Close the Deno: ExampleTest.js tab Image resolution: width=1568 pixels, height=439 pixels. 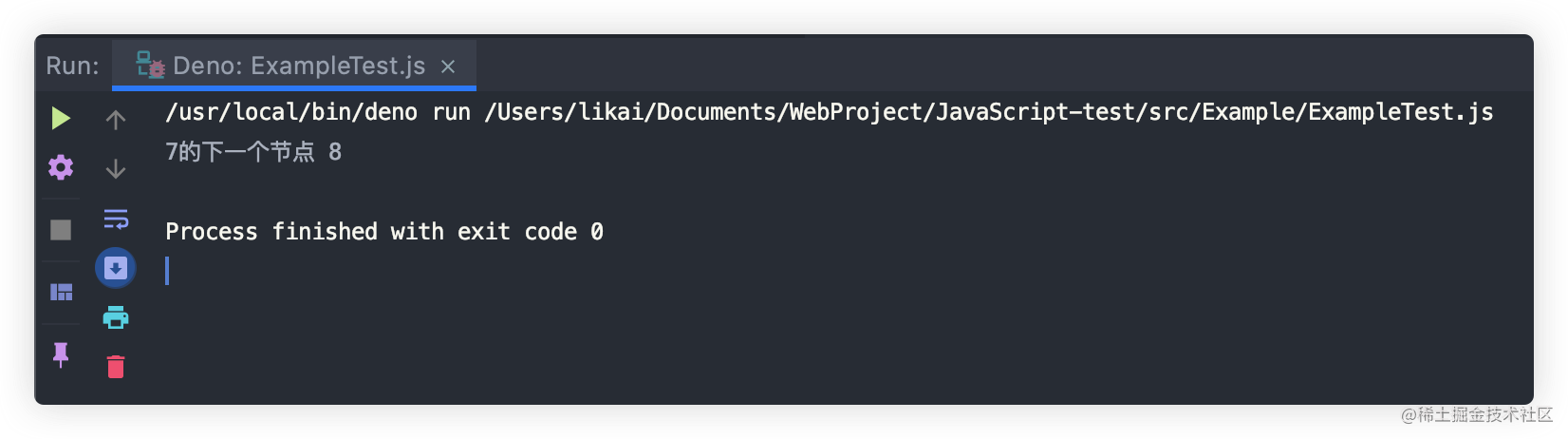pyautogui.click(x=448, y=67)
